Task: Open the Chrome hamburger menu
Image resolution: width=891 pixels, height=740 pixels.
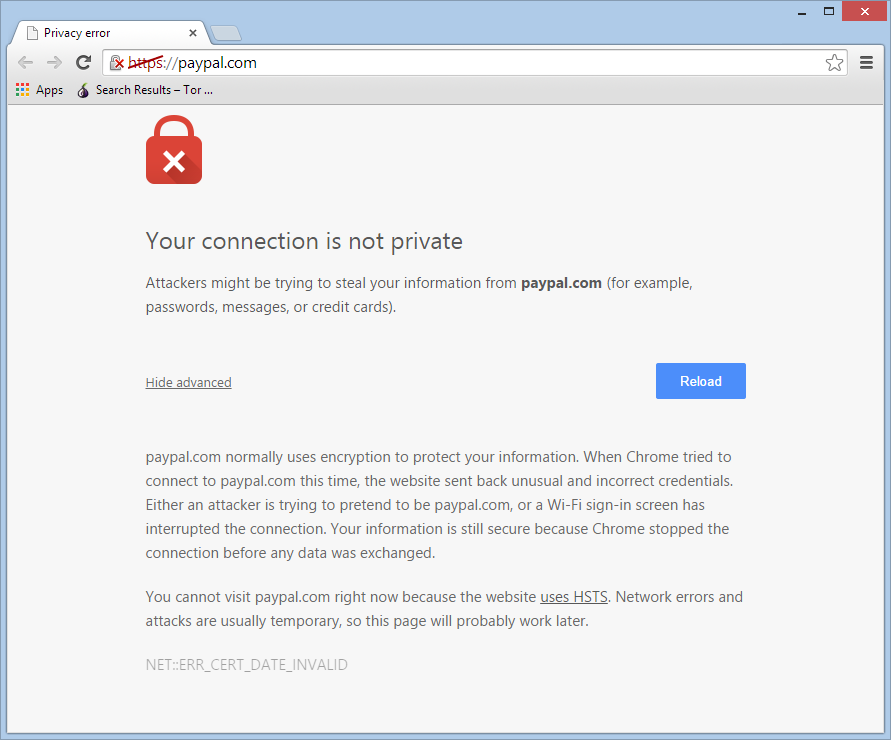Action: [x=866, y=63]
